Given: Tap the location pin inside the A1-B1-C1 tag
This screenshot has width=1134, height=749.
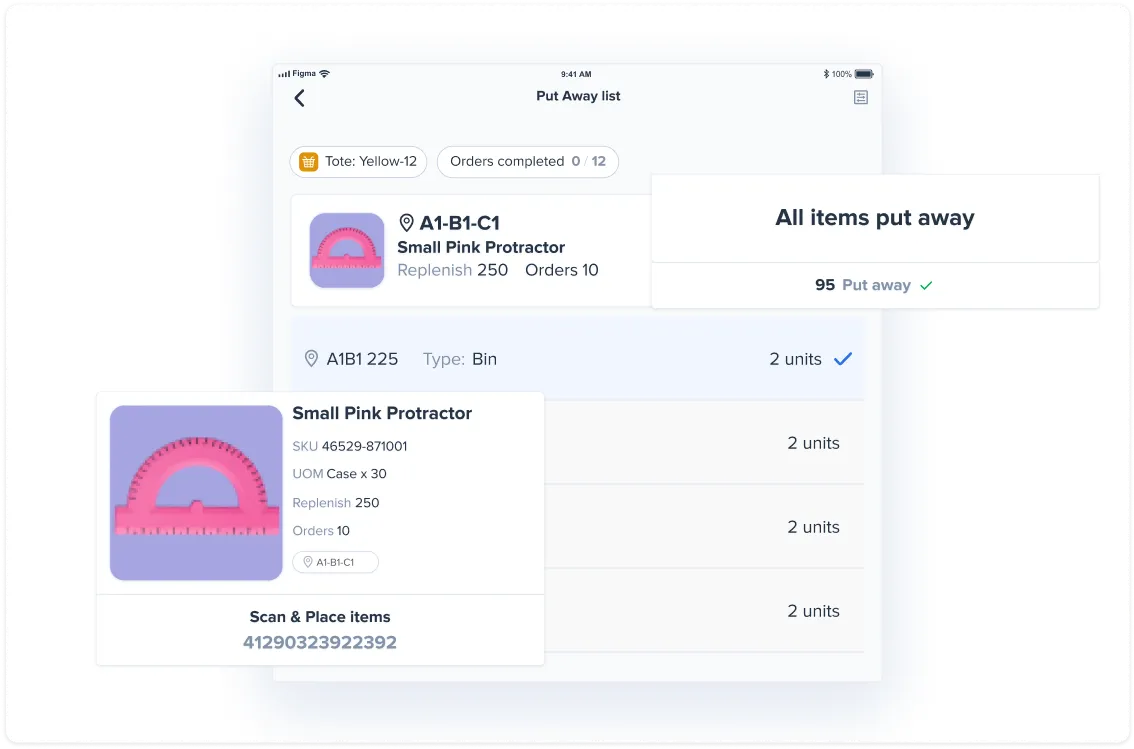Looking at the screenshot, I should 309,562.
